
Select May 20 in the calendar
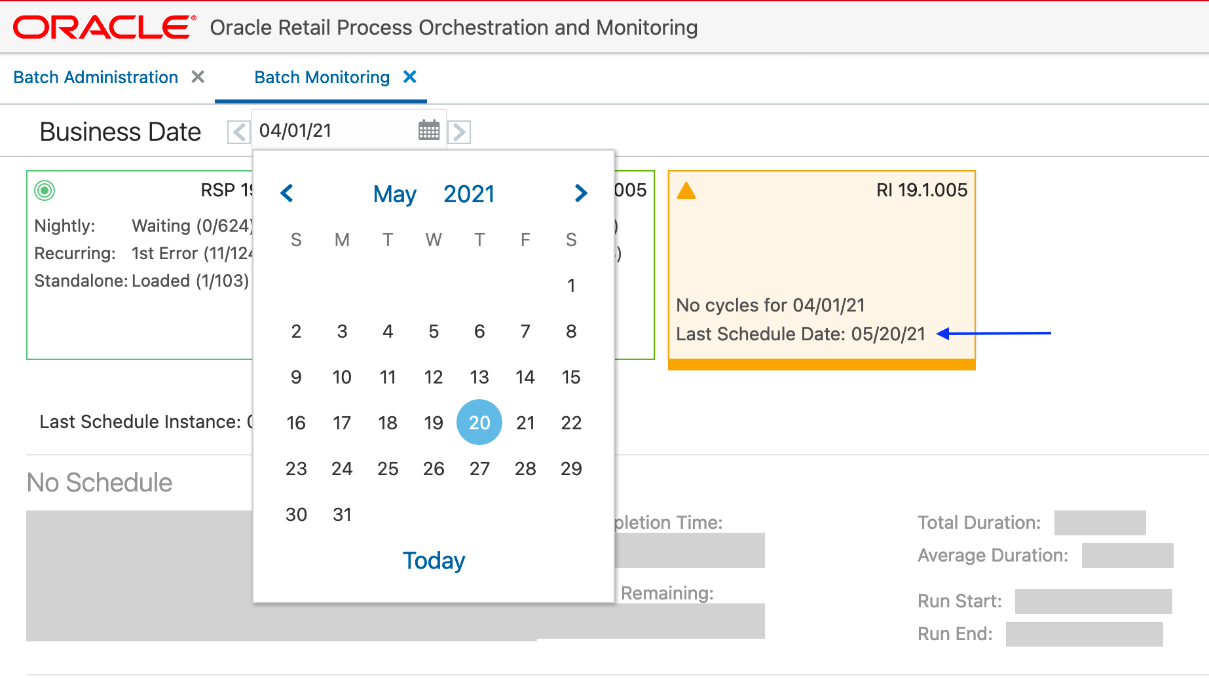(x=479, y=422)
